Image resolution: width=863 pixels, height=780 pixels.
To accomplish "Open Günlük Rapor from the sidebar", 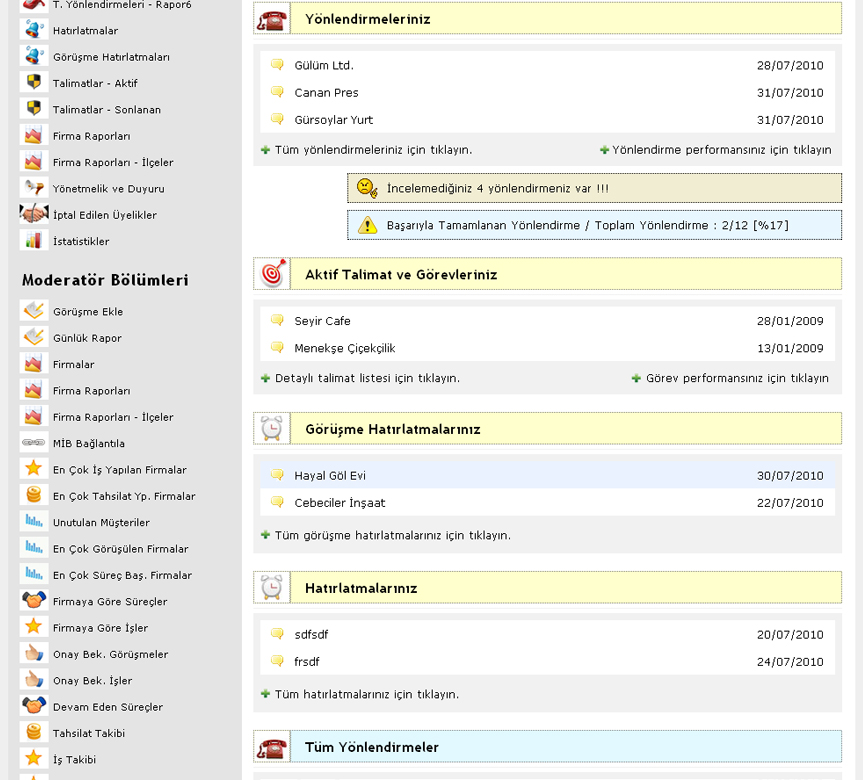I will (87, 338).
